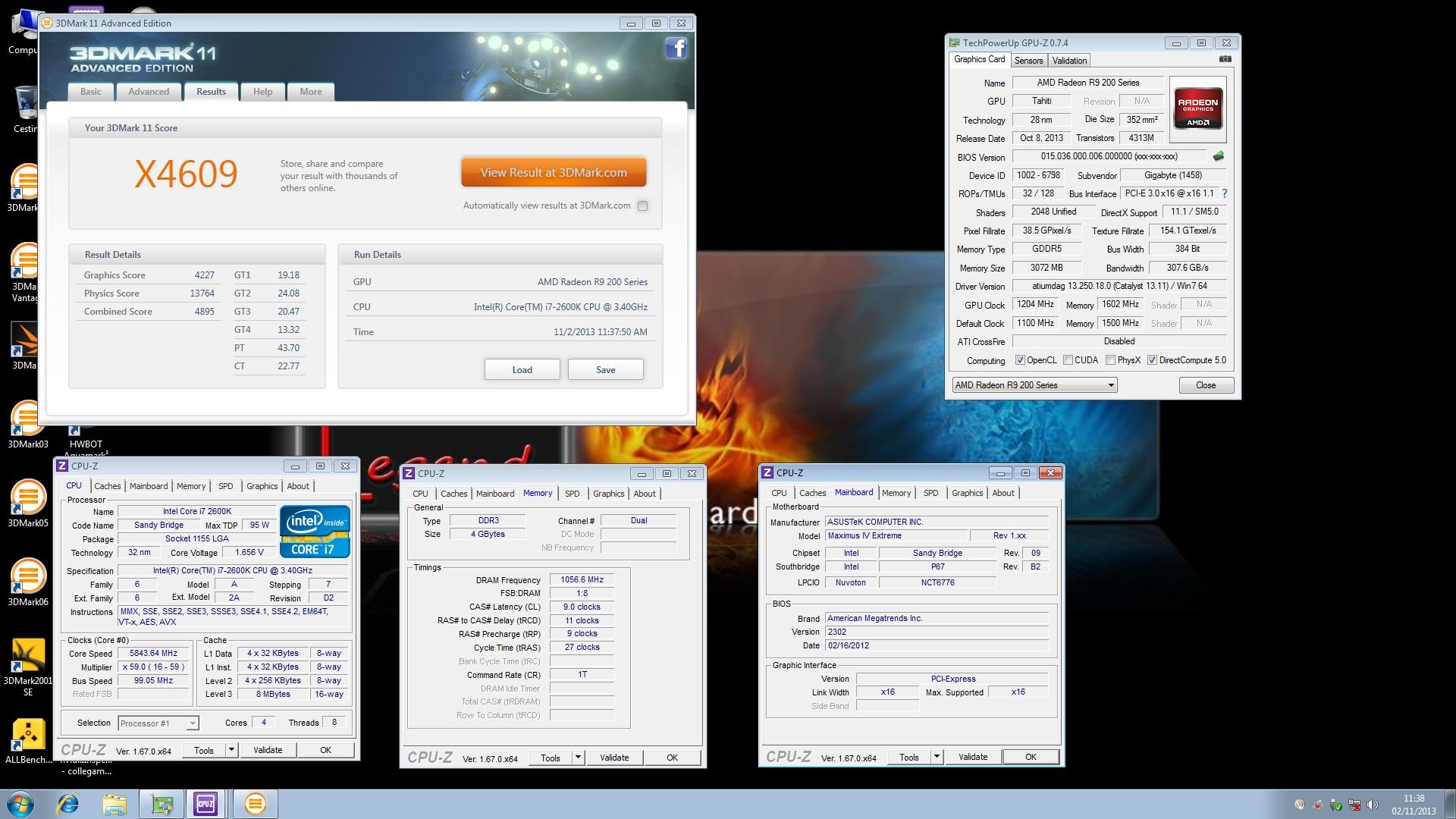The image size is (1456, 819).
Task: Toggle the OpenCL checkbox in GPU-Z
Action: point(1020,360)
